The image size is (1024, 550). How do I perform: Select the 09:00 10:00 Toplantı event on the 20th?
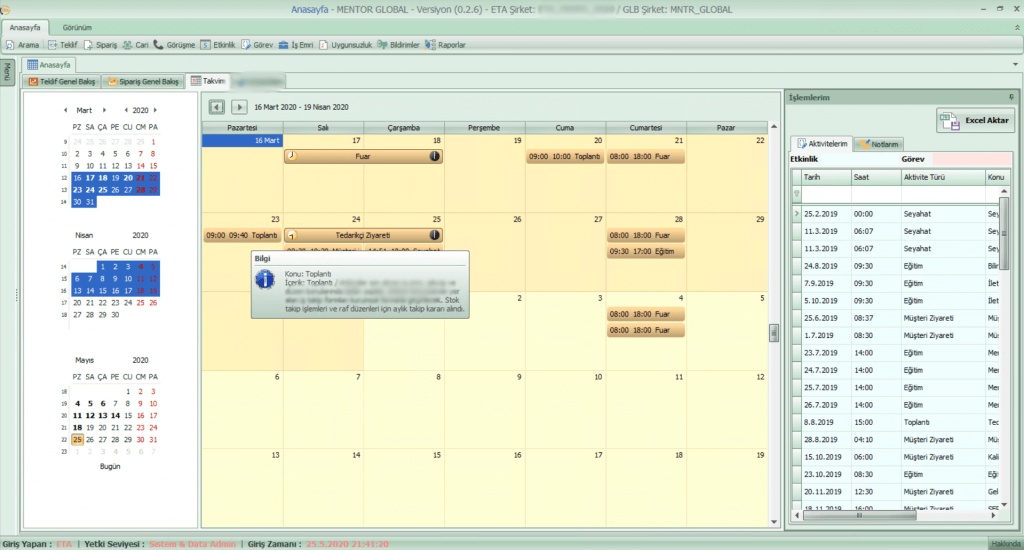(565, 157)
